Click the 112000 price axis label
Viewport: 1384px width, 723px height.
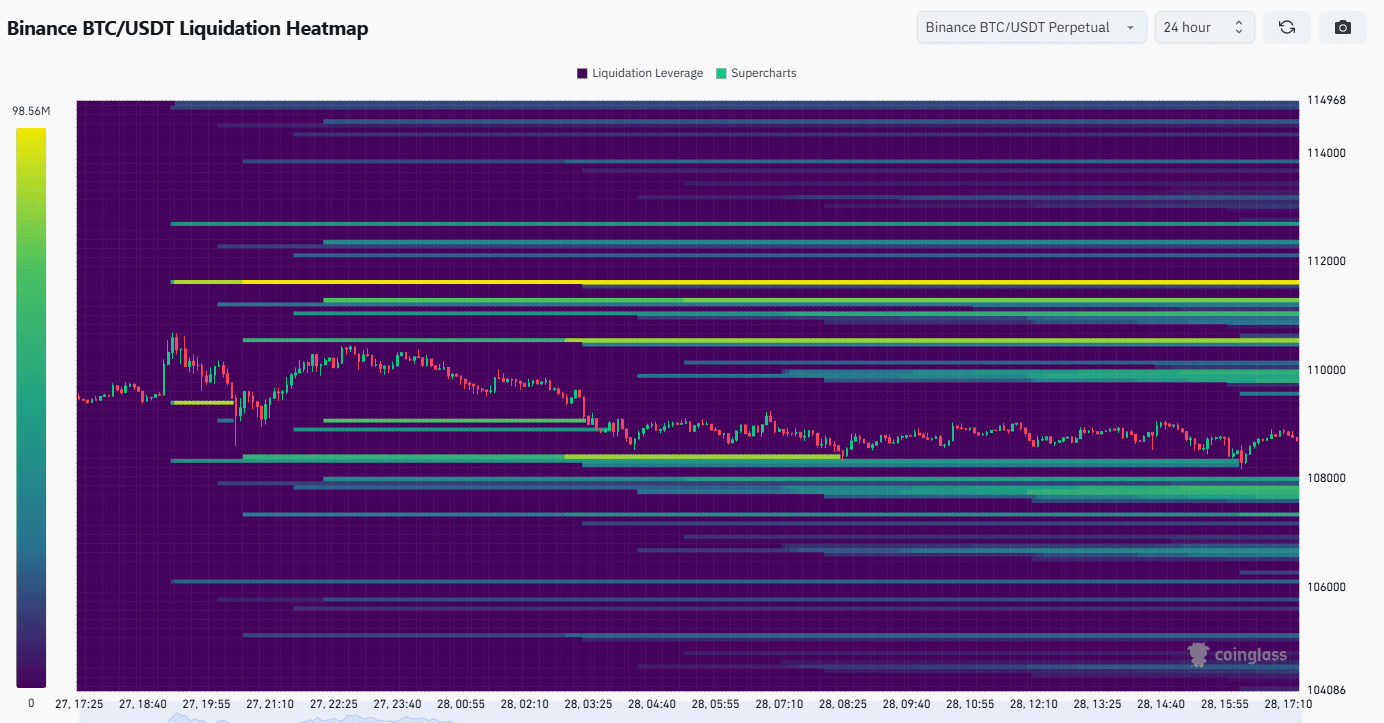[1325, 261]
